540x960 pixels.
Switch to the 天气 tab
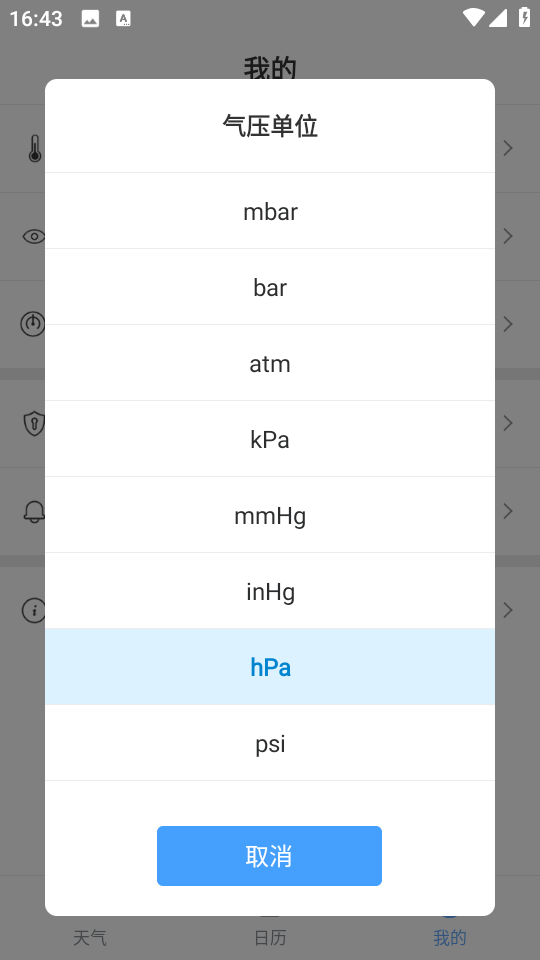[x=90, y=937]
